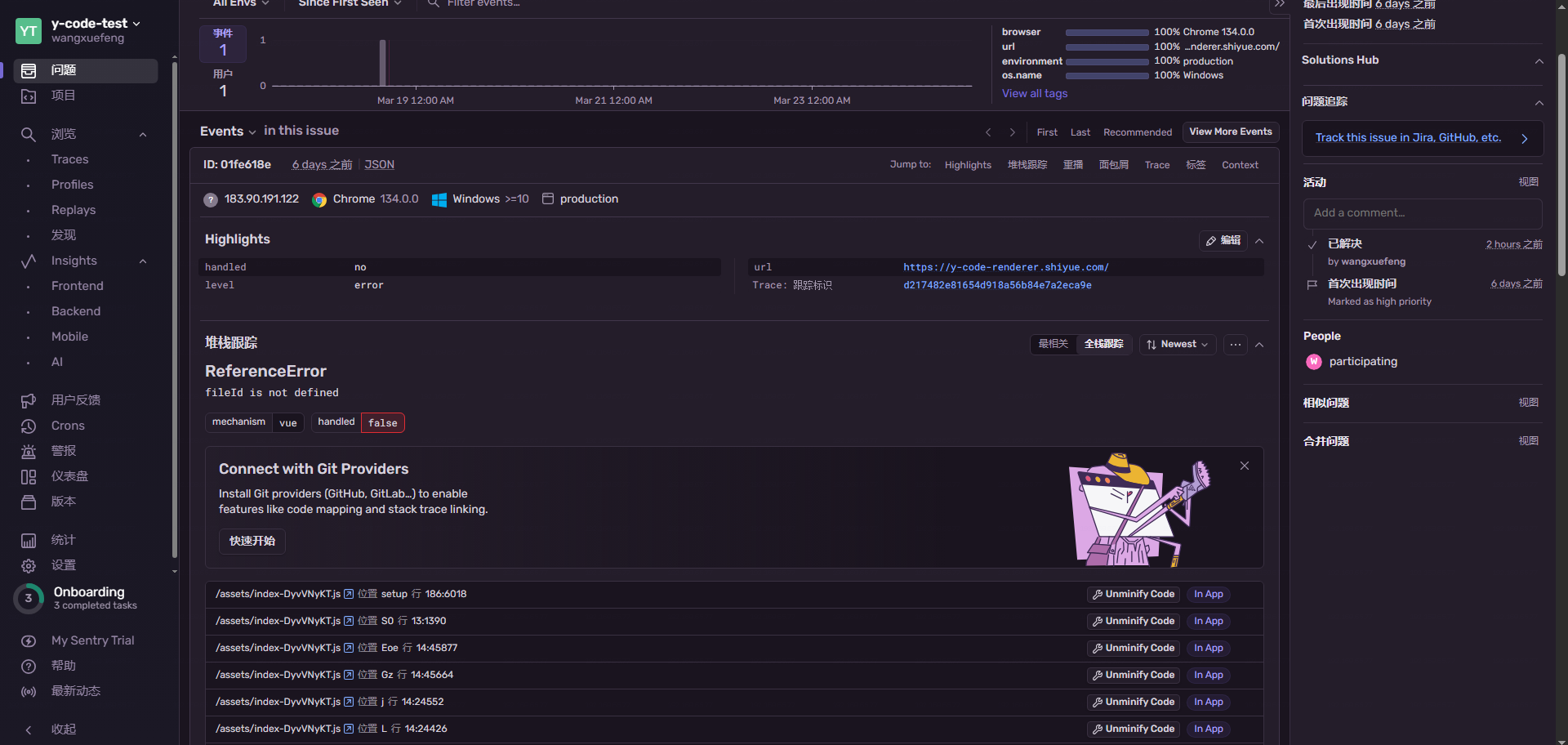Open the User Feedback megaphone icon
The height and width of the screenshot is (745, 1568).
coord(29,400)
